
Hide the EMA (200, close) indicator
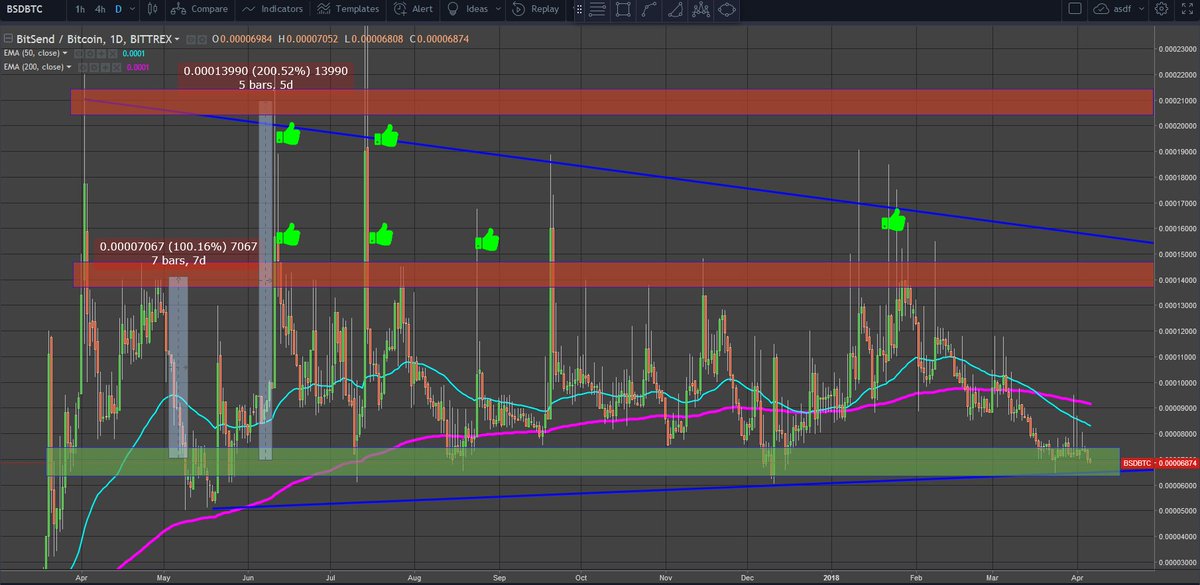click(84, 66)
